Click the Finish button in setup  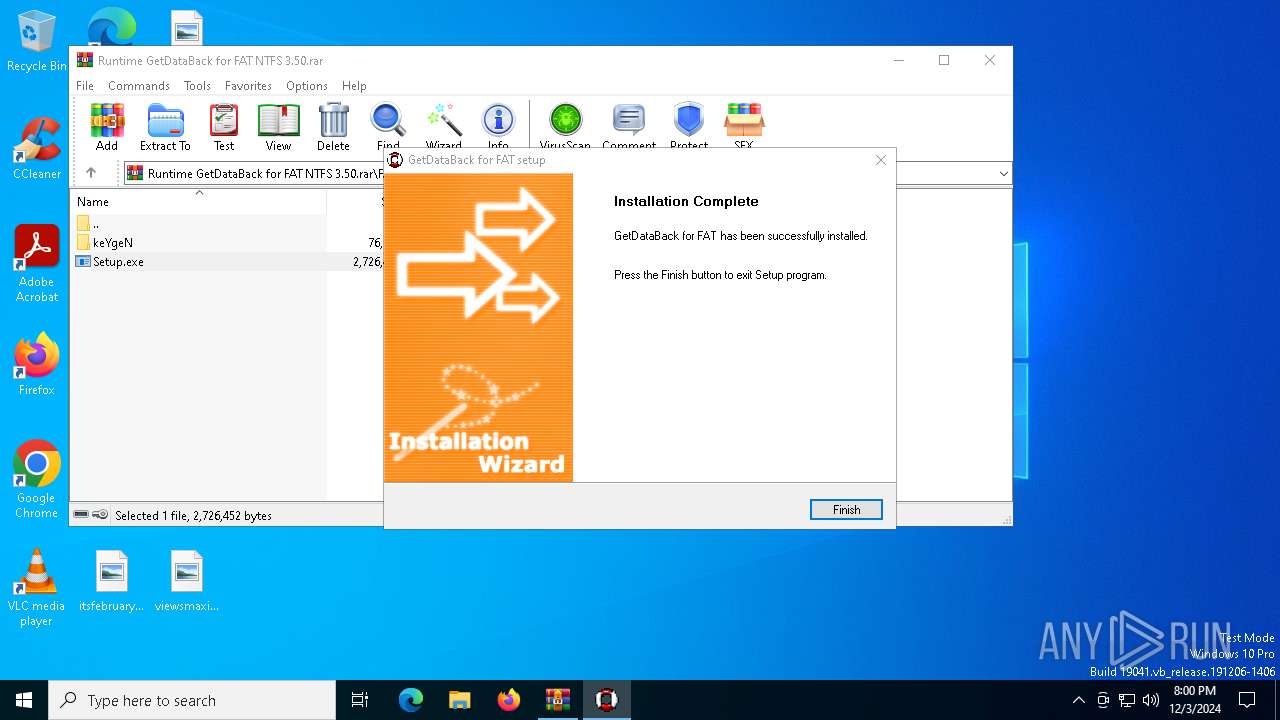click(846, 510)
